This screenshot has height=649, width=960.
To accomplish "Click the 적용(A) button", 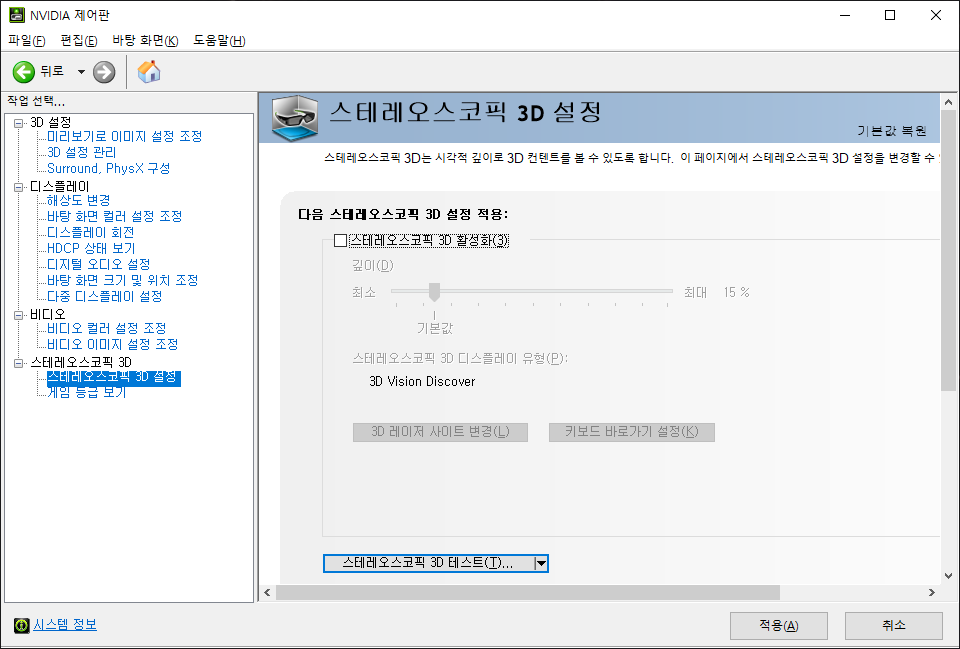I will tap(779, 625).
